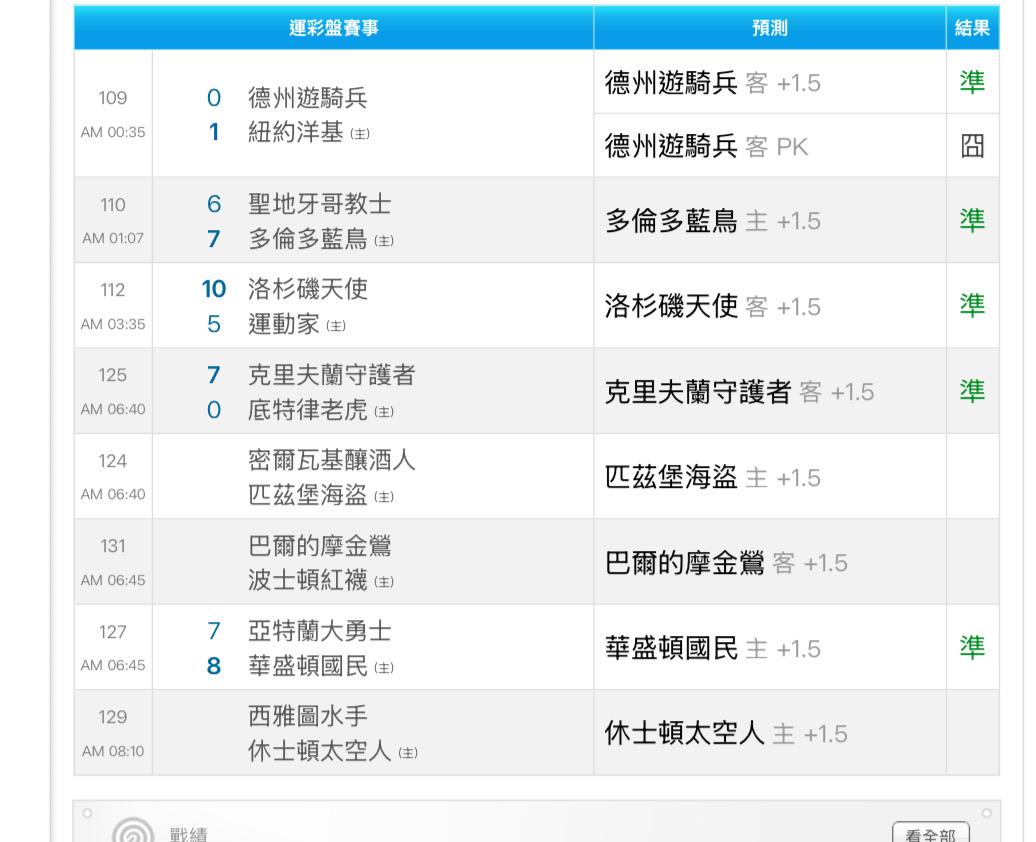Click the 準 result for 華盛頓國民
This screenshot has width=1036, height=842.
[x=973, y=647]
